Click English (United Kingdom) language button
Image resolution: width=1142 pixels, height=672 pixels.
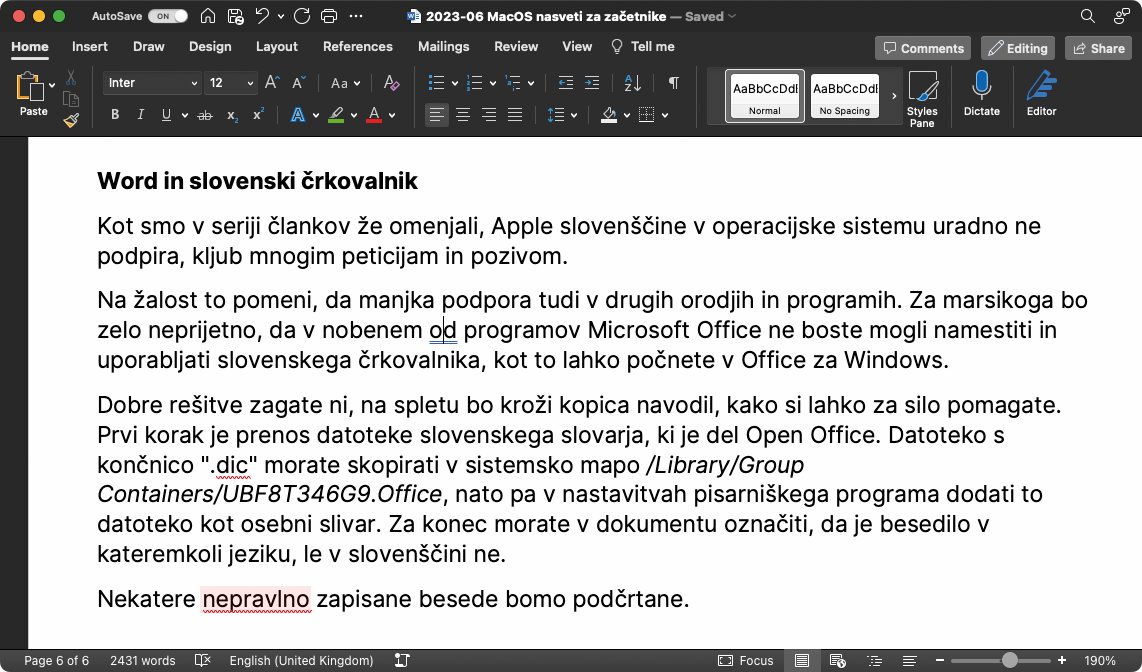(302, 660)
